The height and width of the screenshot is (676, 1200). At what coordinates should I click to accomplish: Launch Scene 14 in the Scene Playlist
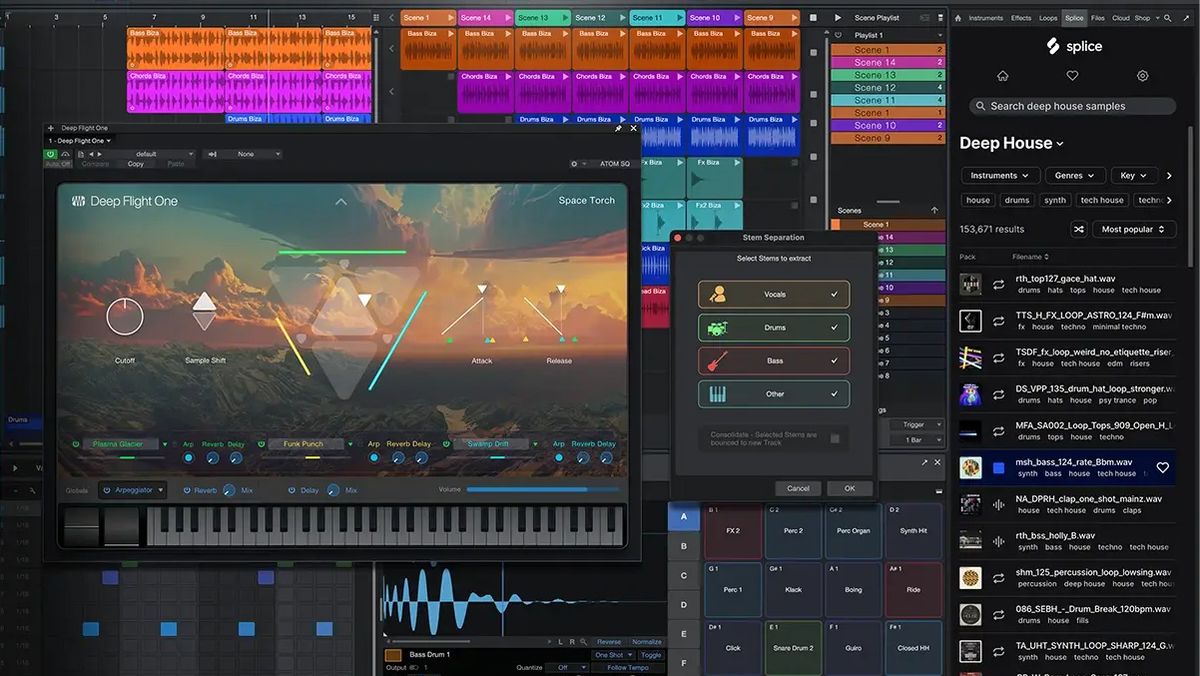[887, 62]
